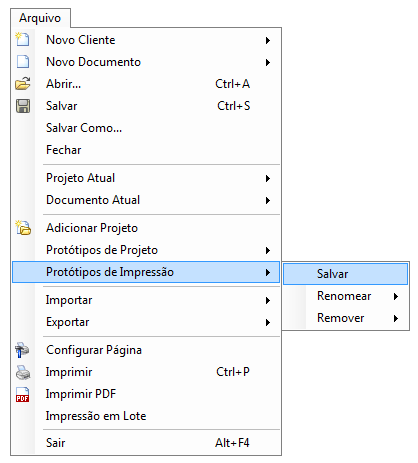Click the Abrir open folder icon

(x=23, y=83)
